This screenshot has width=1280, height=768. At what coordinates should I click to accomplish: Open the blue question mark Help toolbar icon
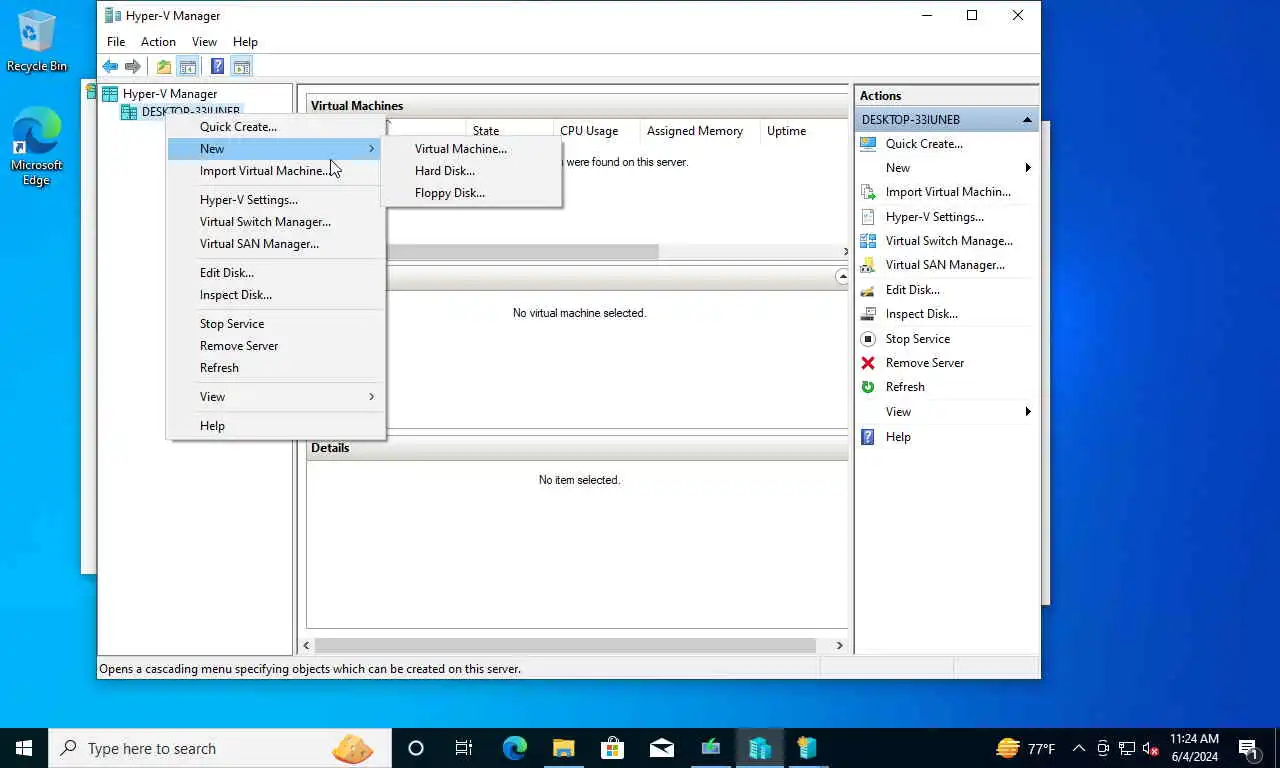point(217,67)
